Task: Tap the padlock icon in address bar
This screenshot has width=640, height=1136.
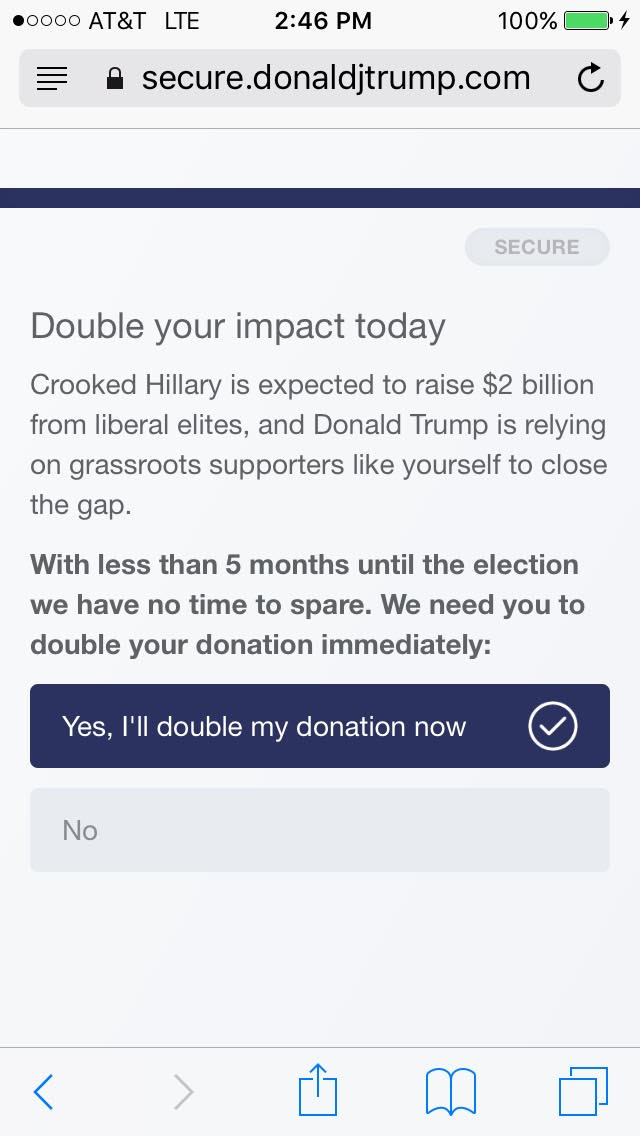Action: [x=115, y=79]
